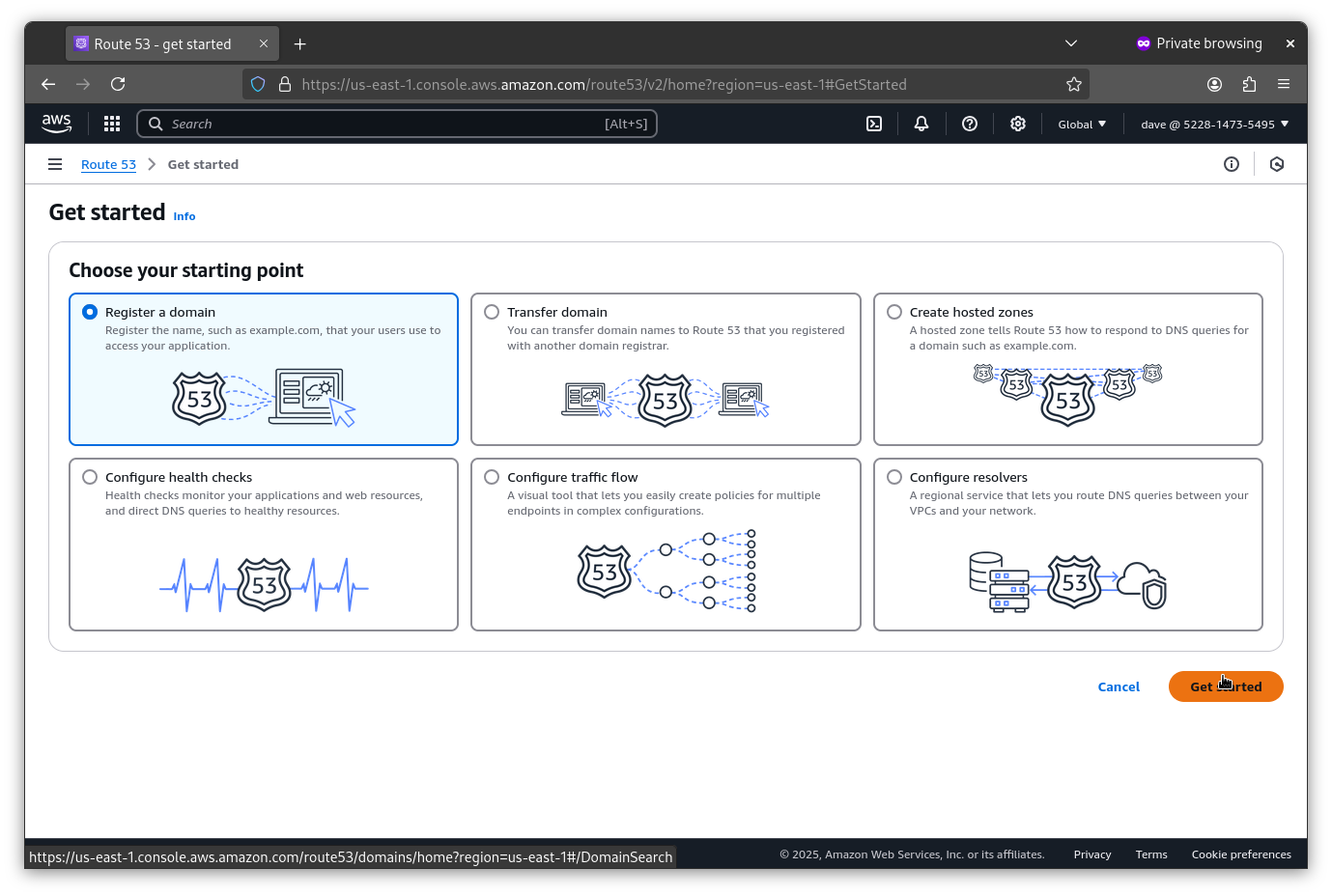Click the Configure traffic flow diagram illustration
This screenshot has height=896, width=1332.
(x=666, y=570)
